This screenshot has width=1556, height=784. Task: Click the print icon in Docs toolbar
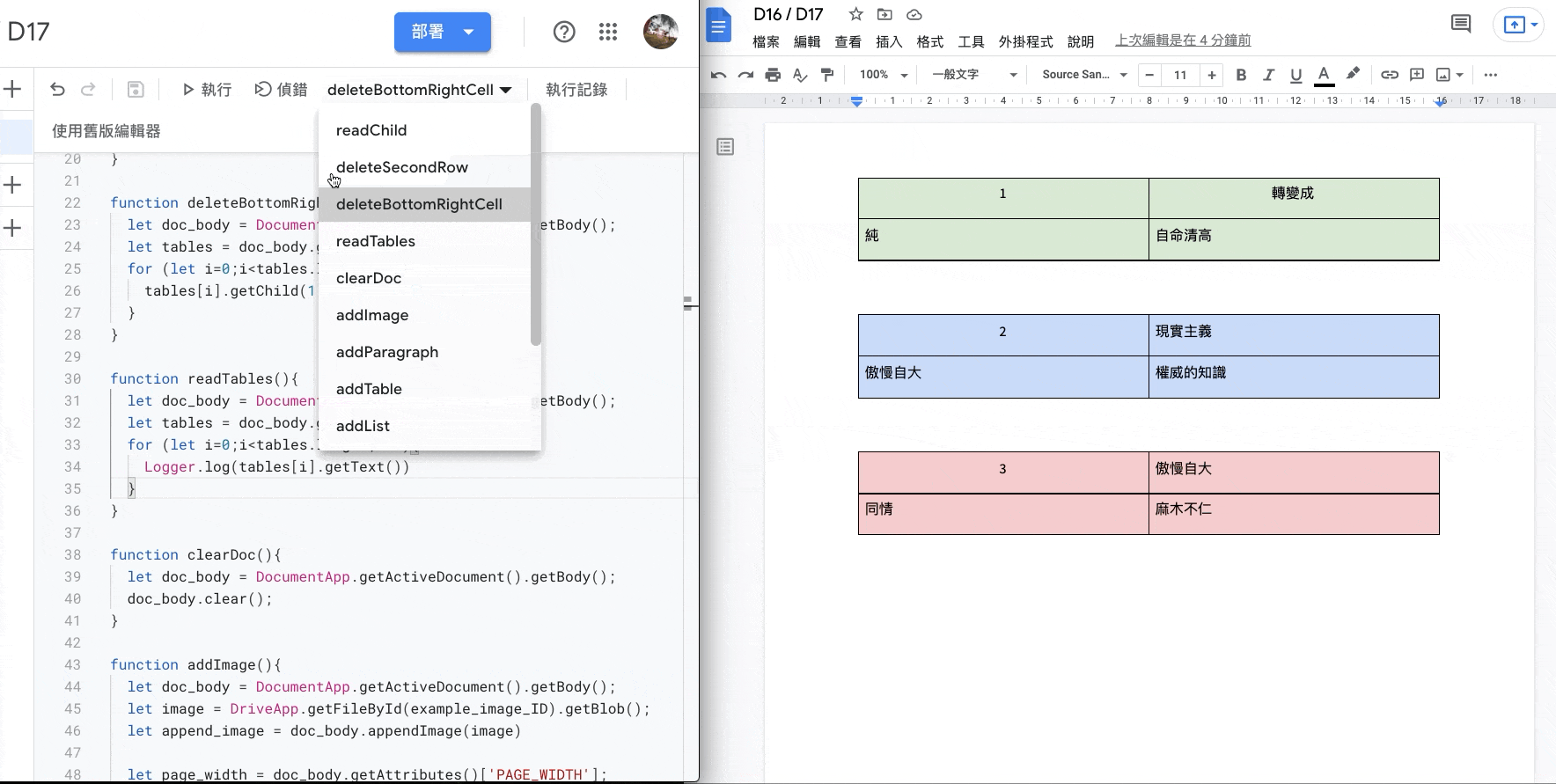point(773,75)
